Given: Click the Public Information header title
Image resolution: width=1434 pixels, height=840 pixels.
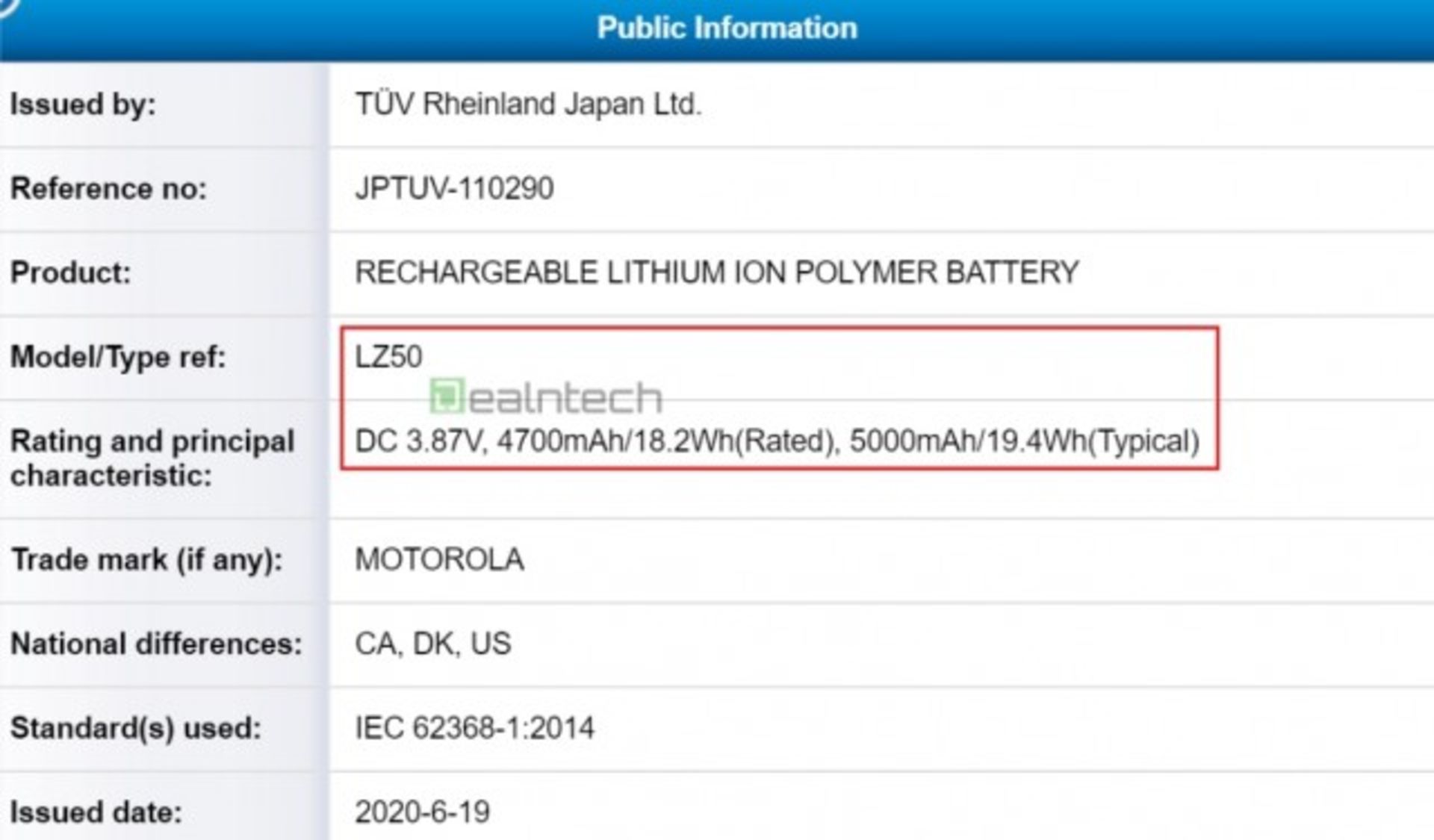Looking at the screenshot, I should point(727,28).
